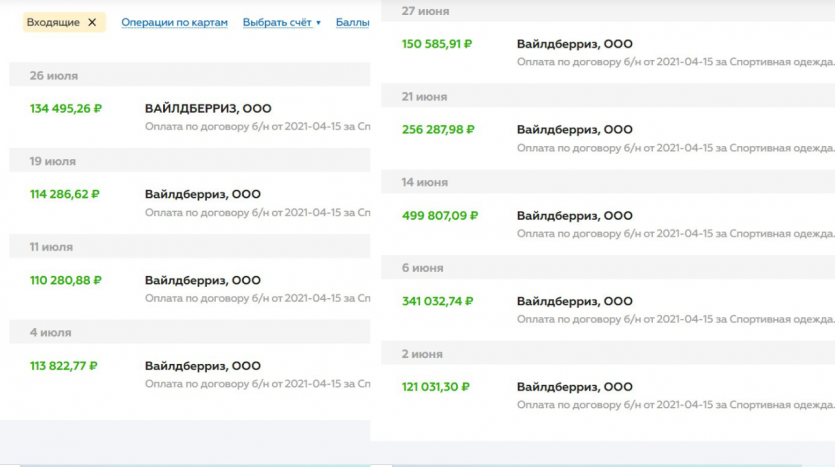
Task: Expand the Выбрать счёт dropdown
Action: tap(281, 22)
